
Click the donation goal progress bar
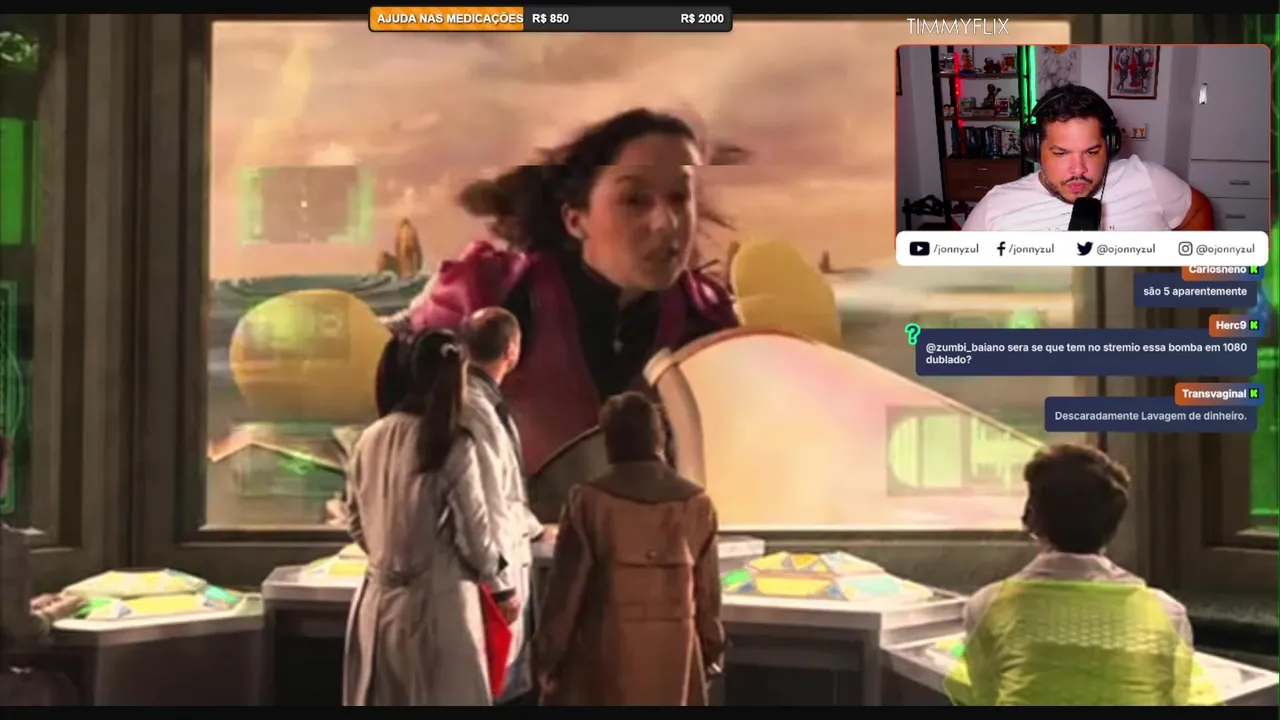(550, 18)
